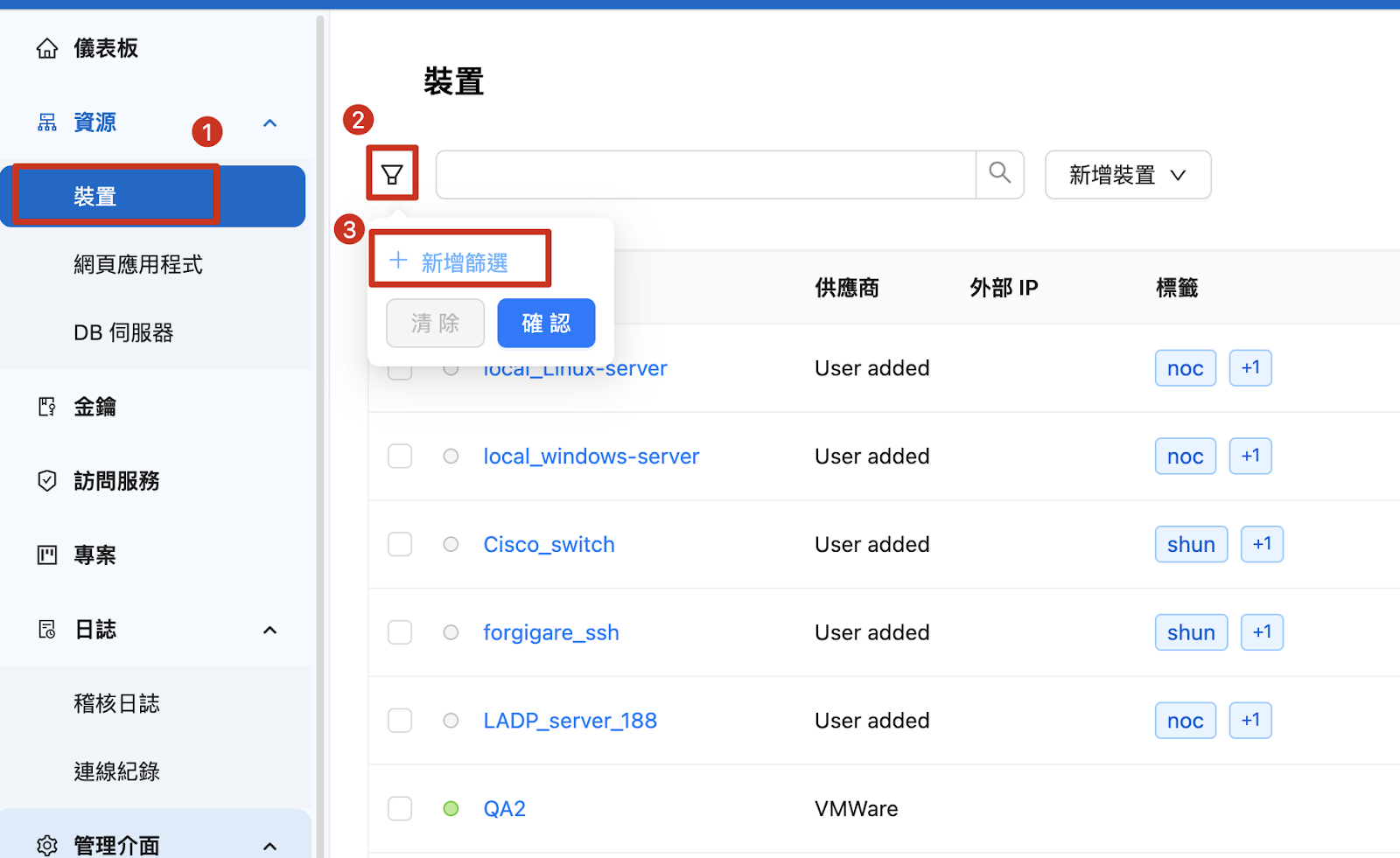Click the Resources hierarchy icon in sidebar
1400x858 pixels.
47,122
